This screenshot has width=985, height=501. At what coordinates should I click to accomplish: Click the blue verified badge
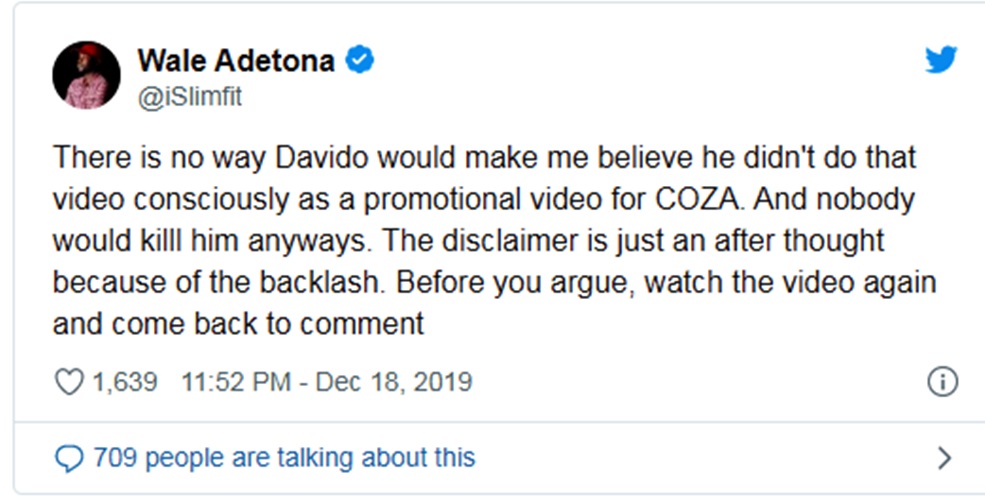pyautogui.click(x=360, y=61)
